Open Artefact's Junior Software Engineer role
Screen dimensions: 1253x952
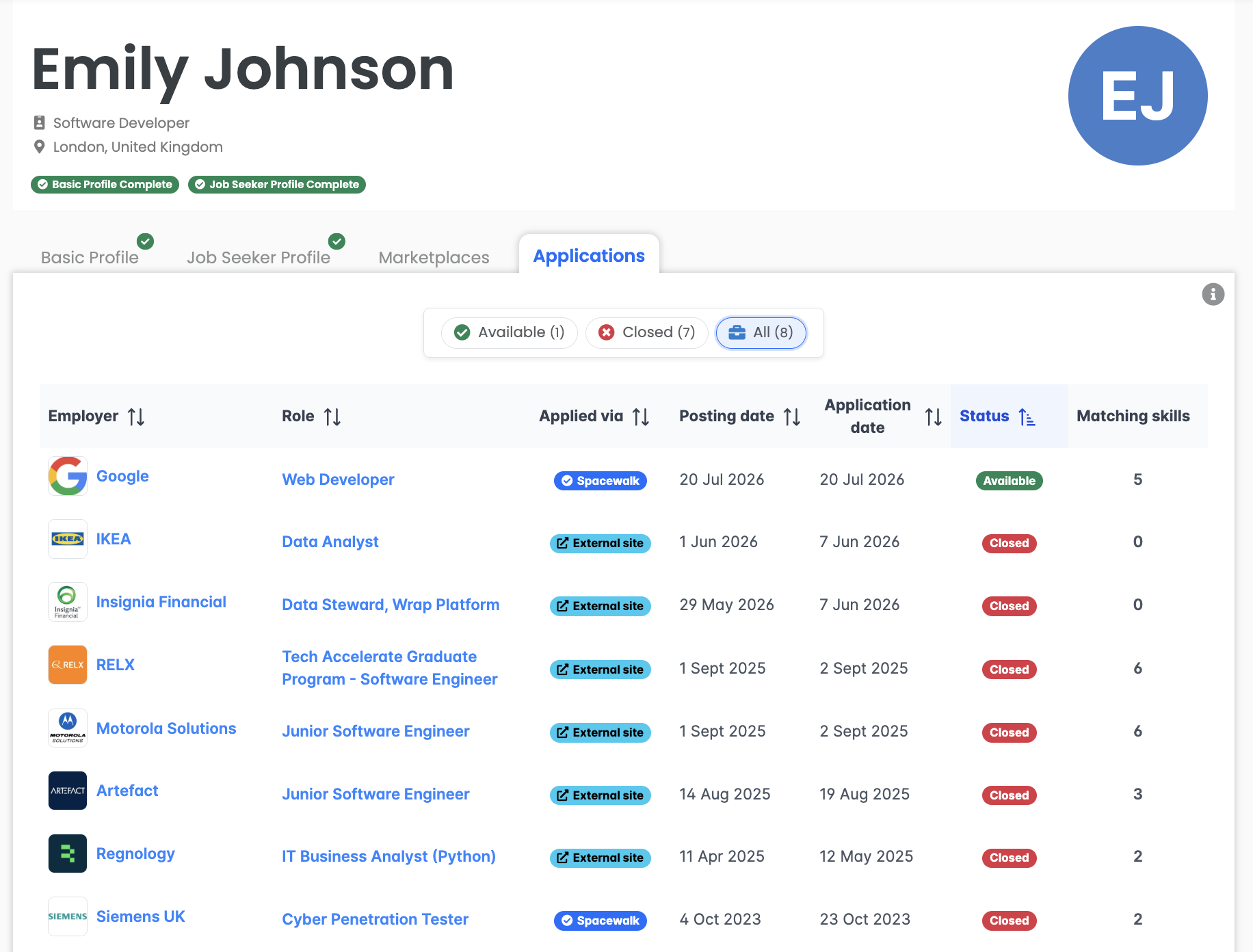coord(375,794)
